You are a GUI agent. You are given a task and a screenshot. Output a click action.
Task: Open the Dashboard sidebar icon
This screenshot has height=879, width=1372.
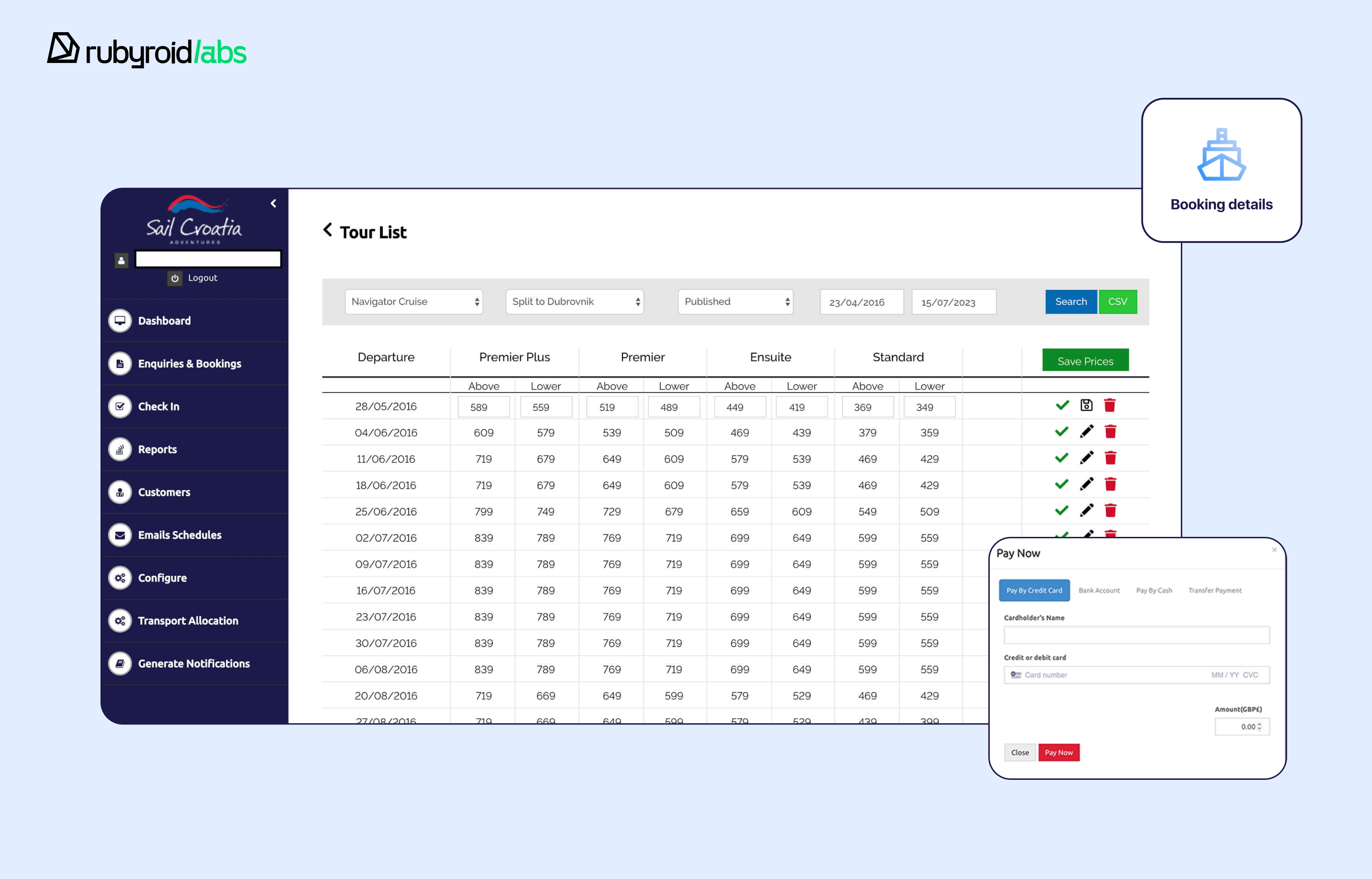click(x=120, y=321)
